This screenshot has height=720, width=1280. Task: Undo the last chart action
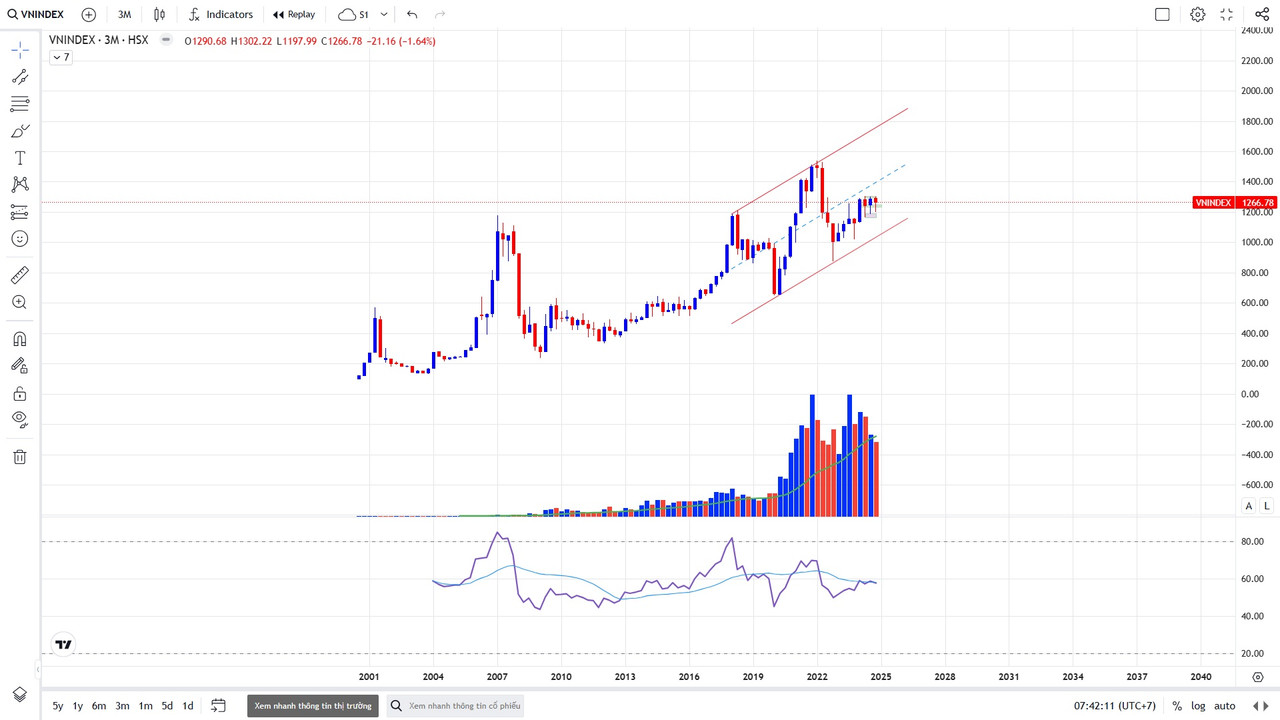(412, 14)
